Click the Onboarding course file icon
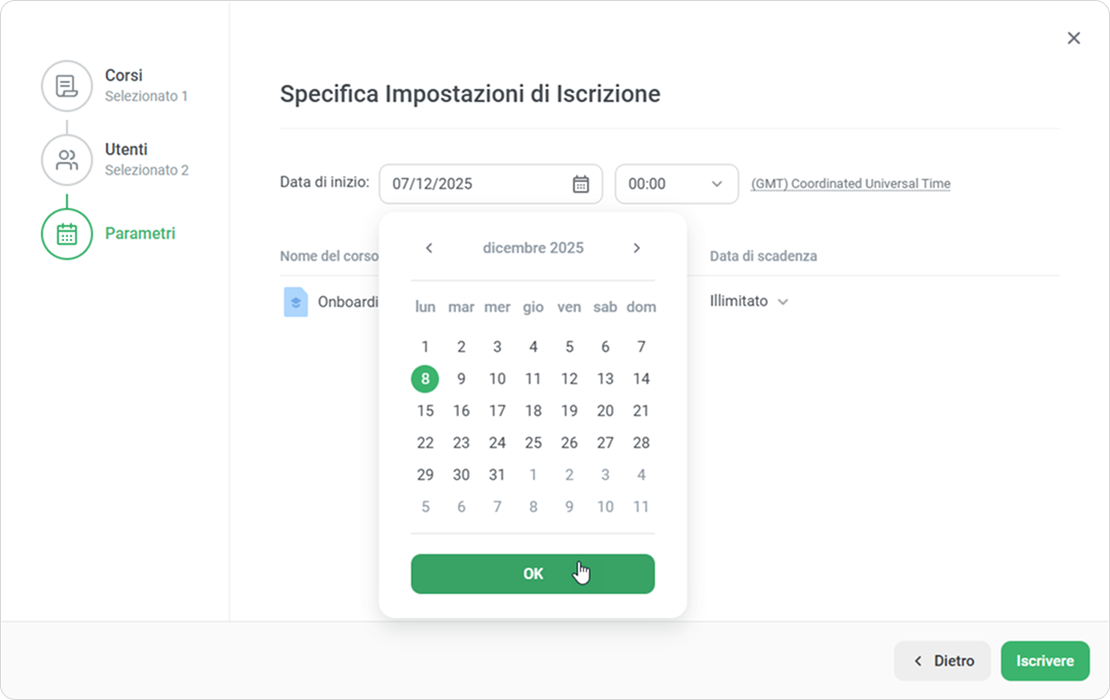The width and height of the screenshot is (1110, 700). [296, 301]
